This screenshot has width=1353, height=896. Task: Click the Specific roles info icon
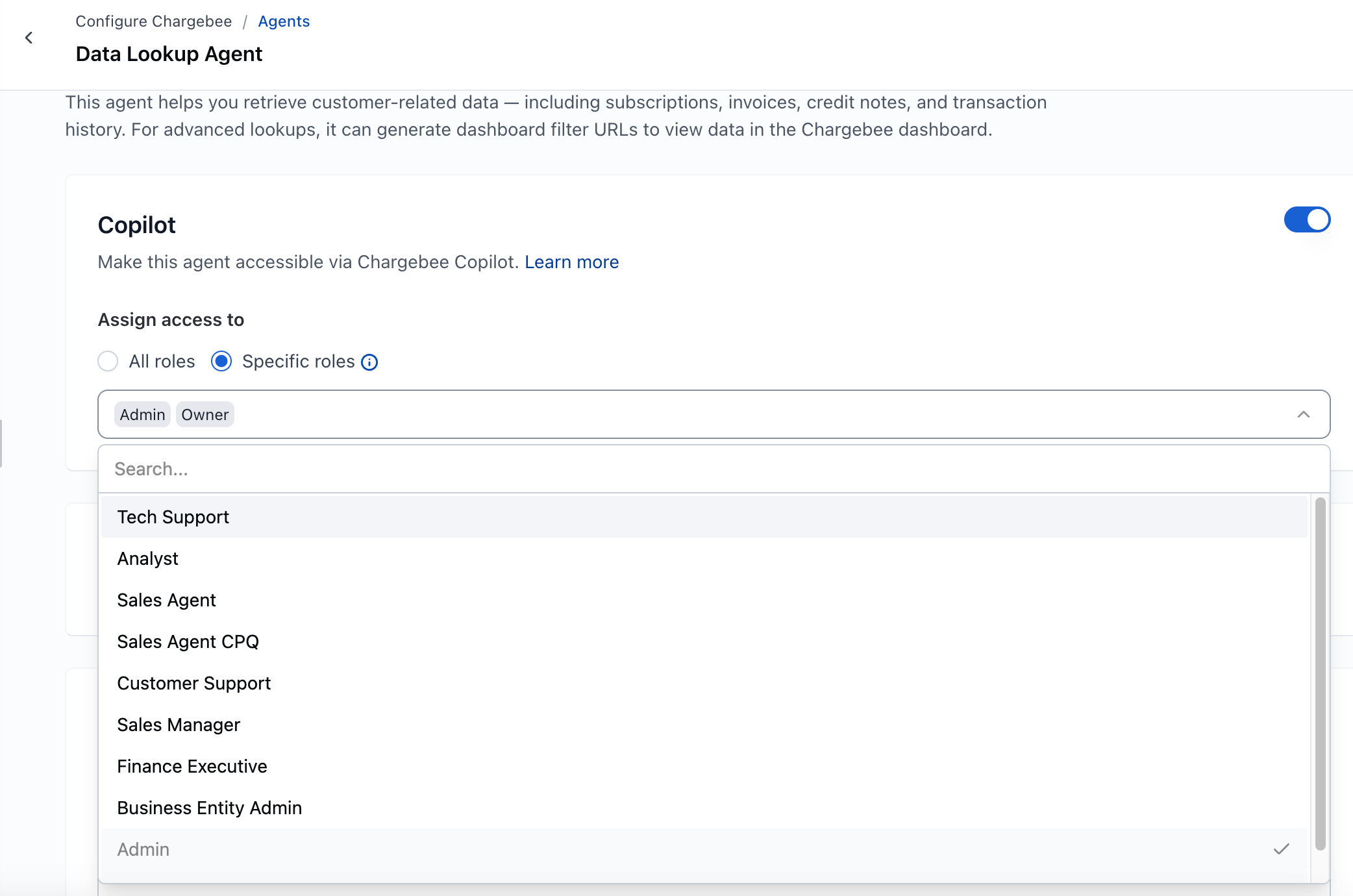[369, 362]
